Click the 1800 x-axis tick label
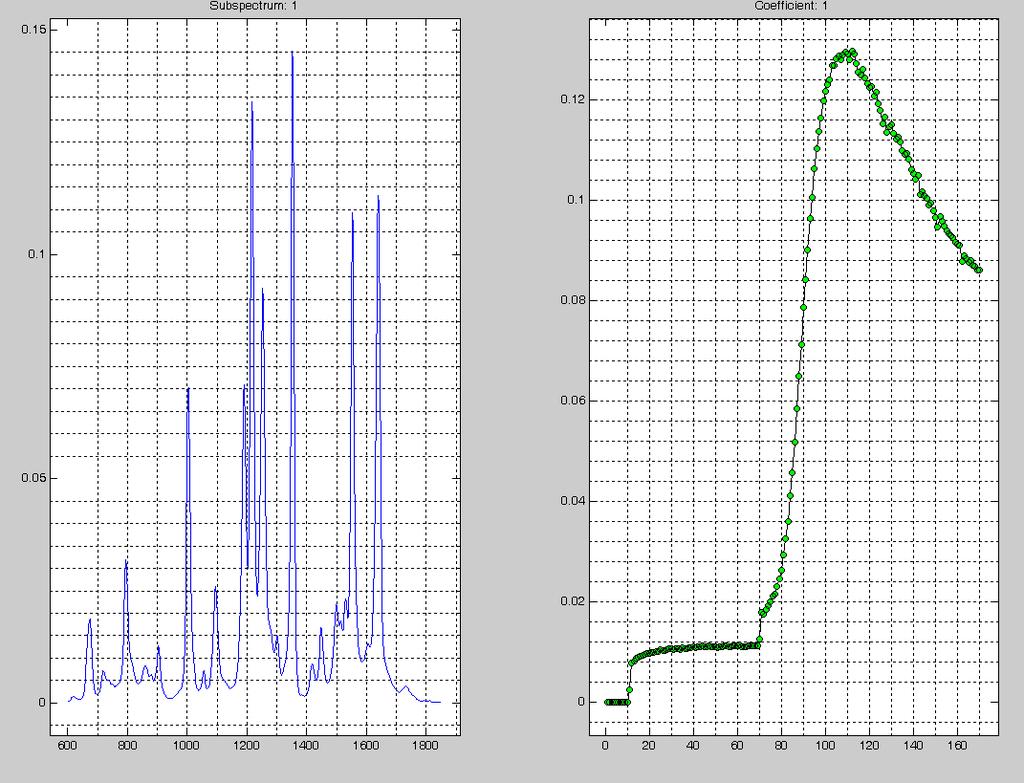 pos(426,745)
